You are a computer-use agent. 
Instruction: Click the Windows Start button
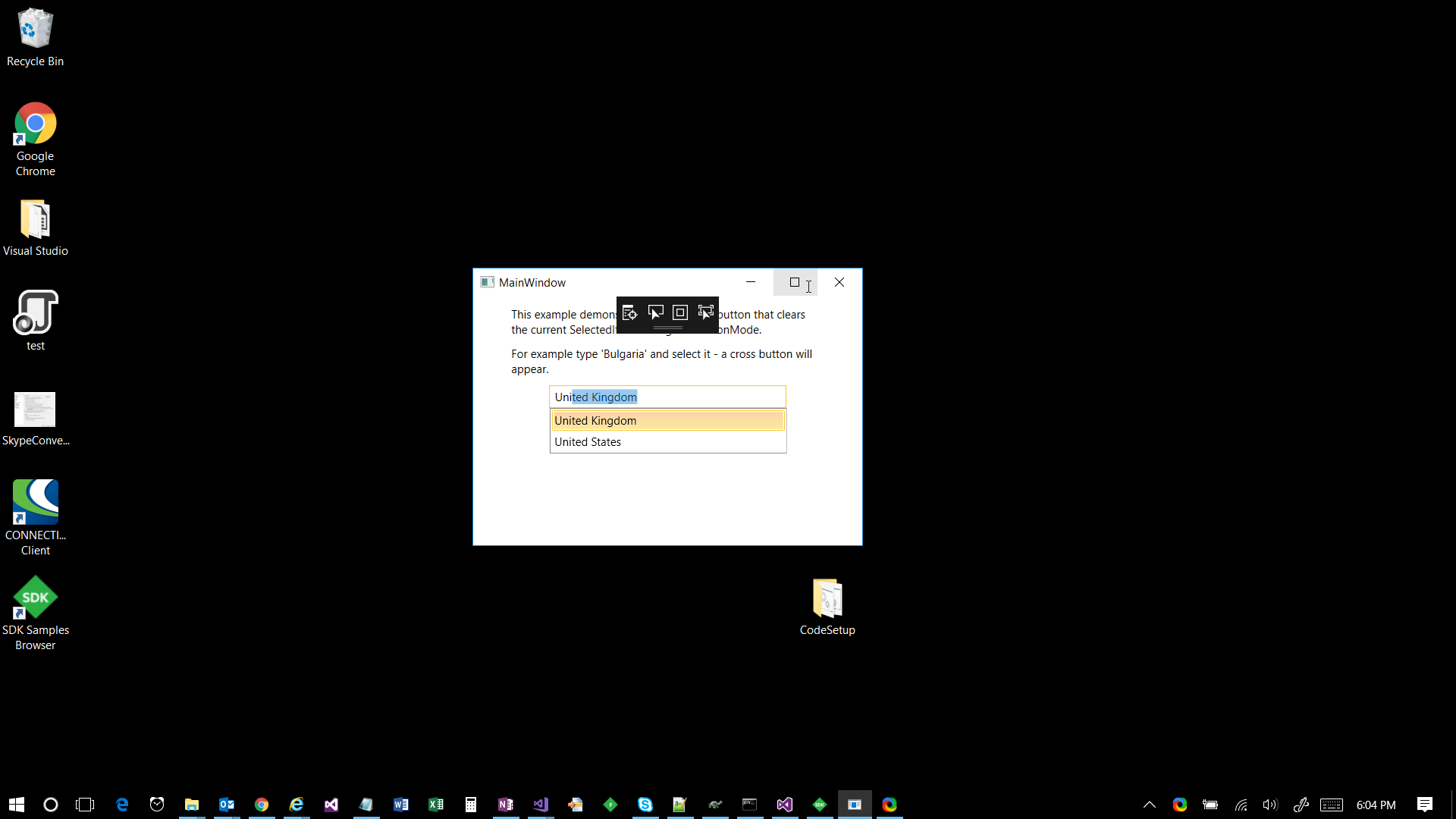tap(17, 805)
